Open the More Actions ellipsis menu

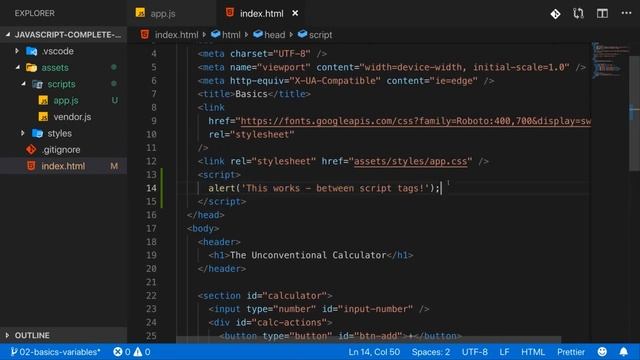(x=626, y=13)
